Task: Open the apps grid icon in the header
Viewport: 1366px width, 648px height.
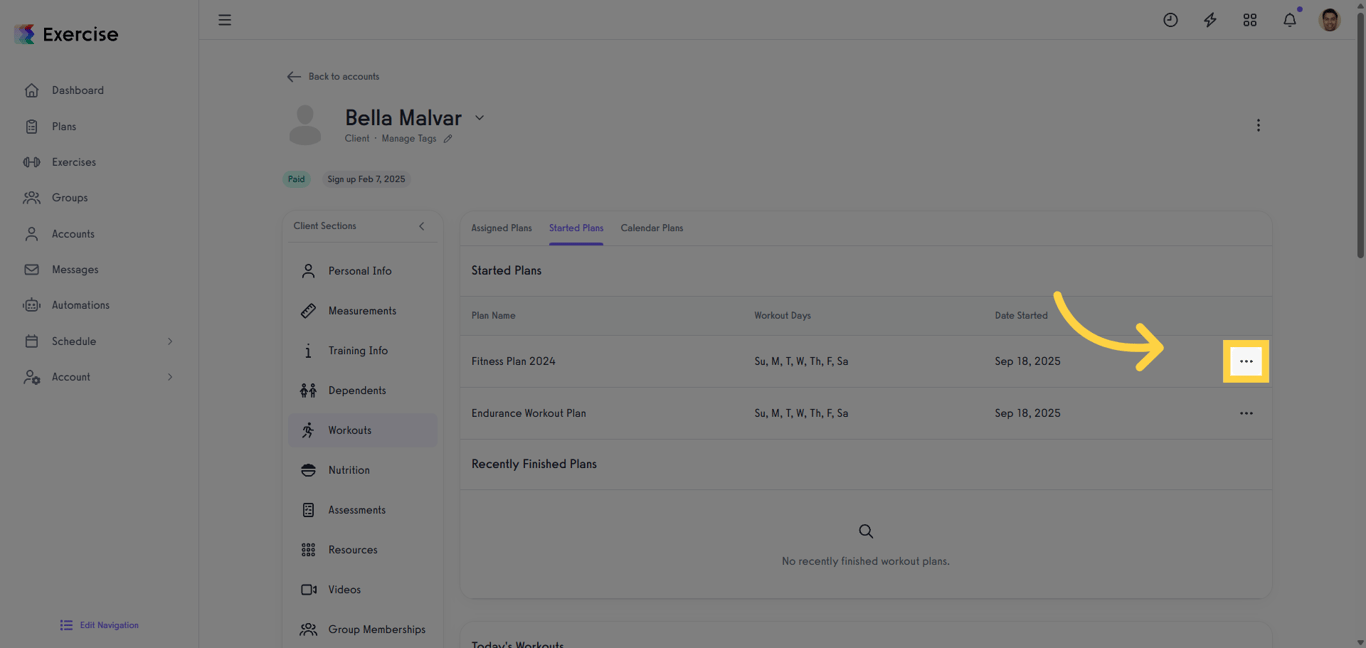Action: 1250,19
